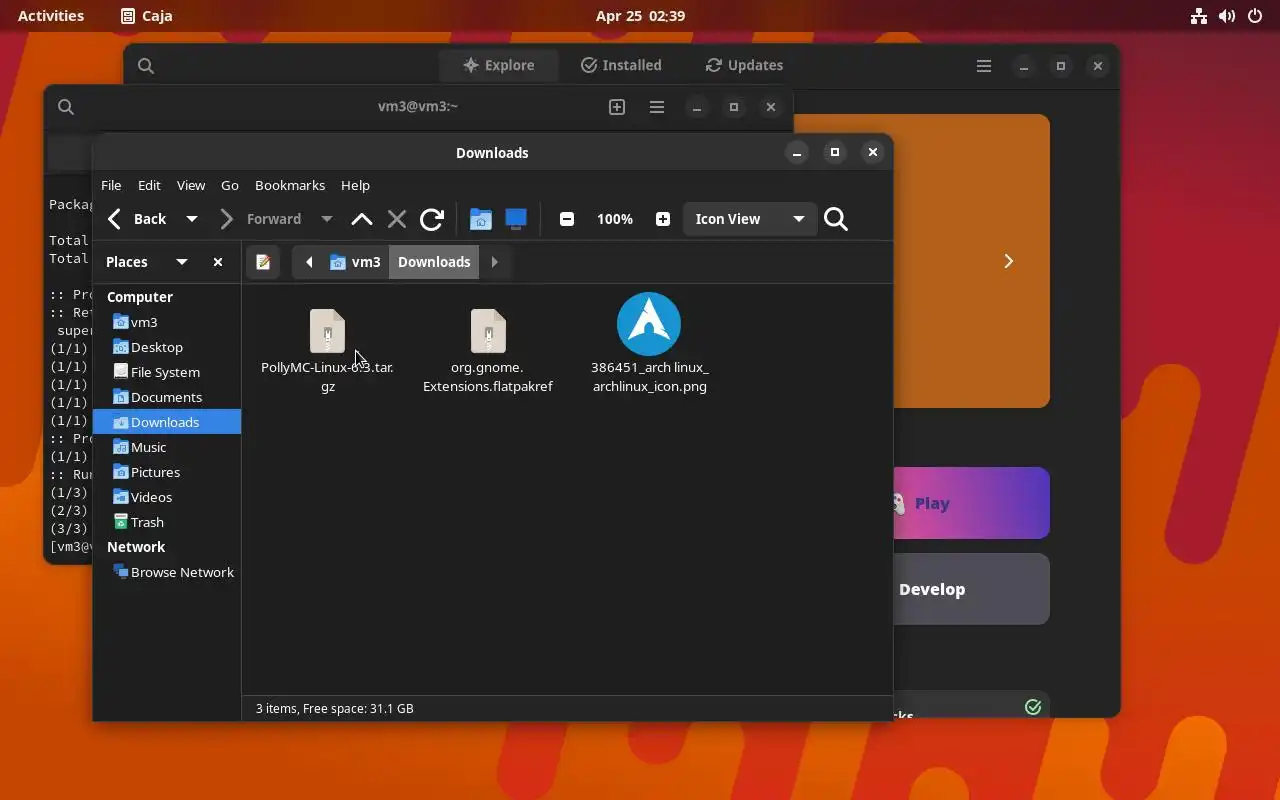Open the Activities overview

51,16
